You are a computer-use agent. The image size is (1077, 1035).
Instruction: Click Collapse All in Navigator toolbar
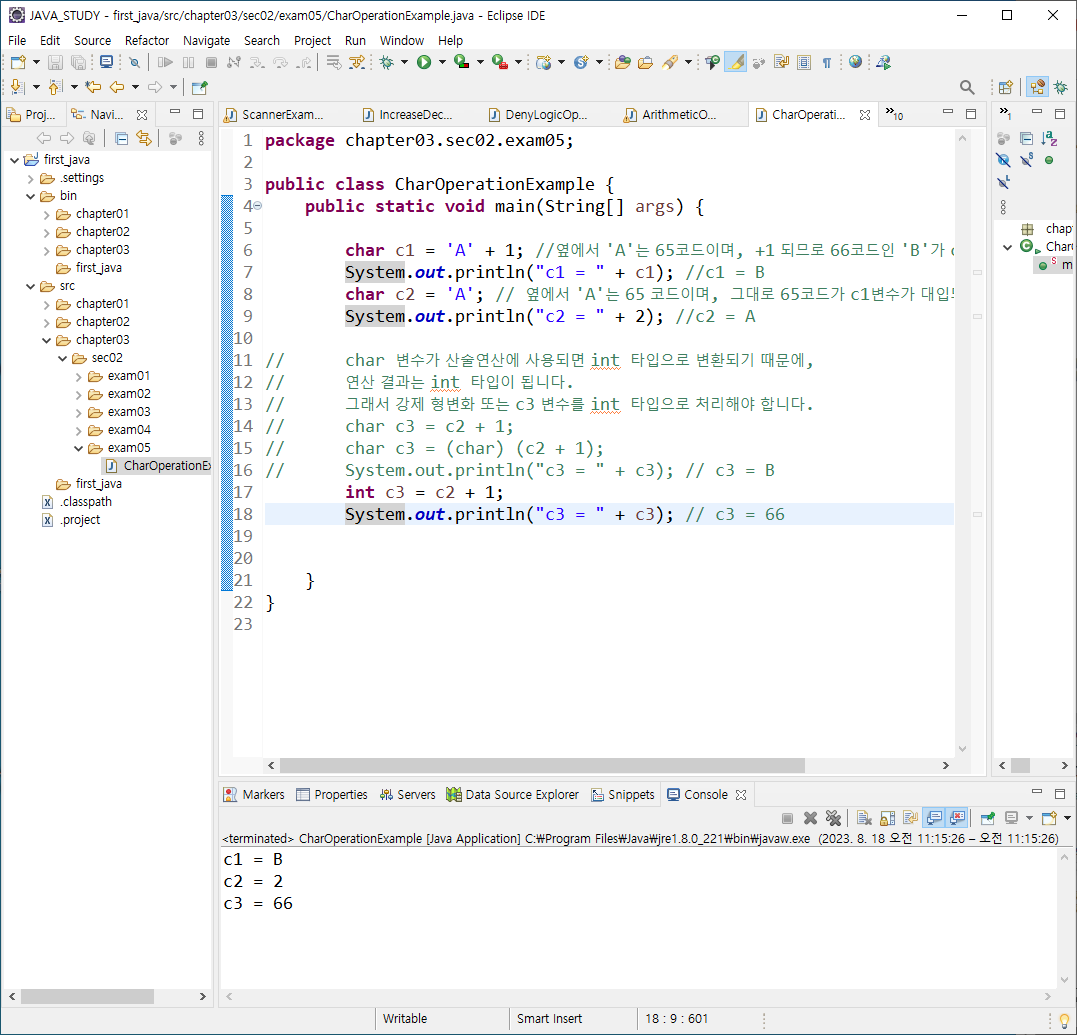(x=122, y=138)
